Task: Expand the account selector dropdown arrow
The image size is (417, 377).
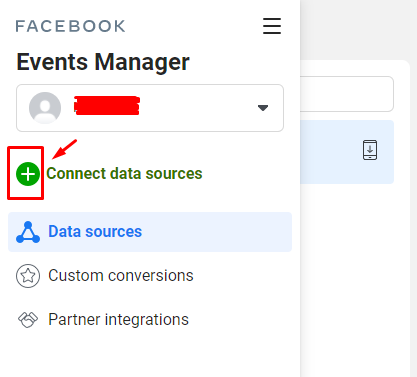Action: pos(263,108)
